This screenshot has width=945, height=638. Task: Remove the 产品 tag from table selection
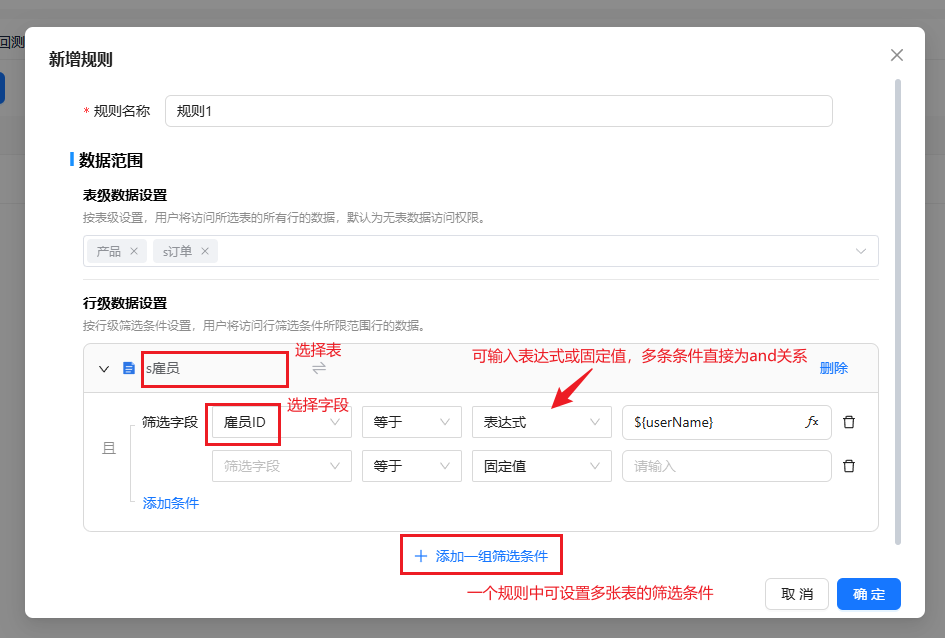(133, 251)
